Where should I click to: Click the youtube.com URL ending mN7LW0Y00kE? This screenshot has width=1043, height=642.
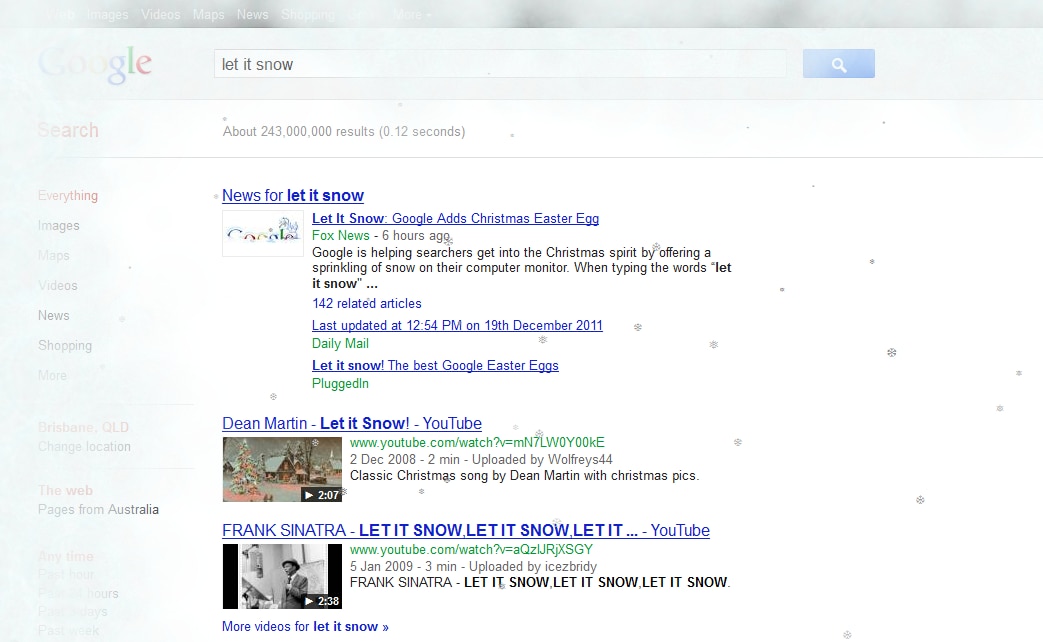(x=477, y=442)
